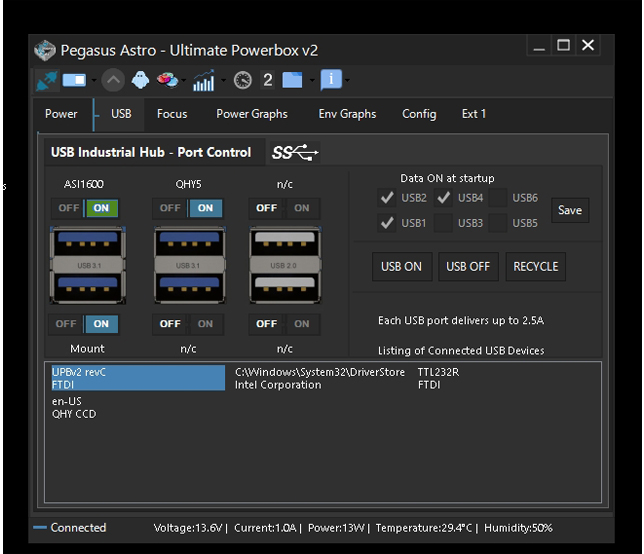Click the clock gauge toolbar icon

click(243, 80)
